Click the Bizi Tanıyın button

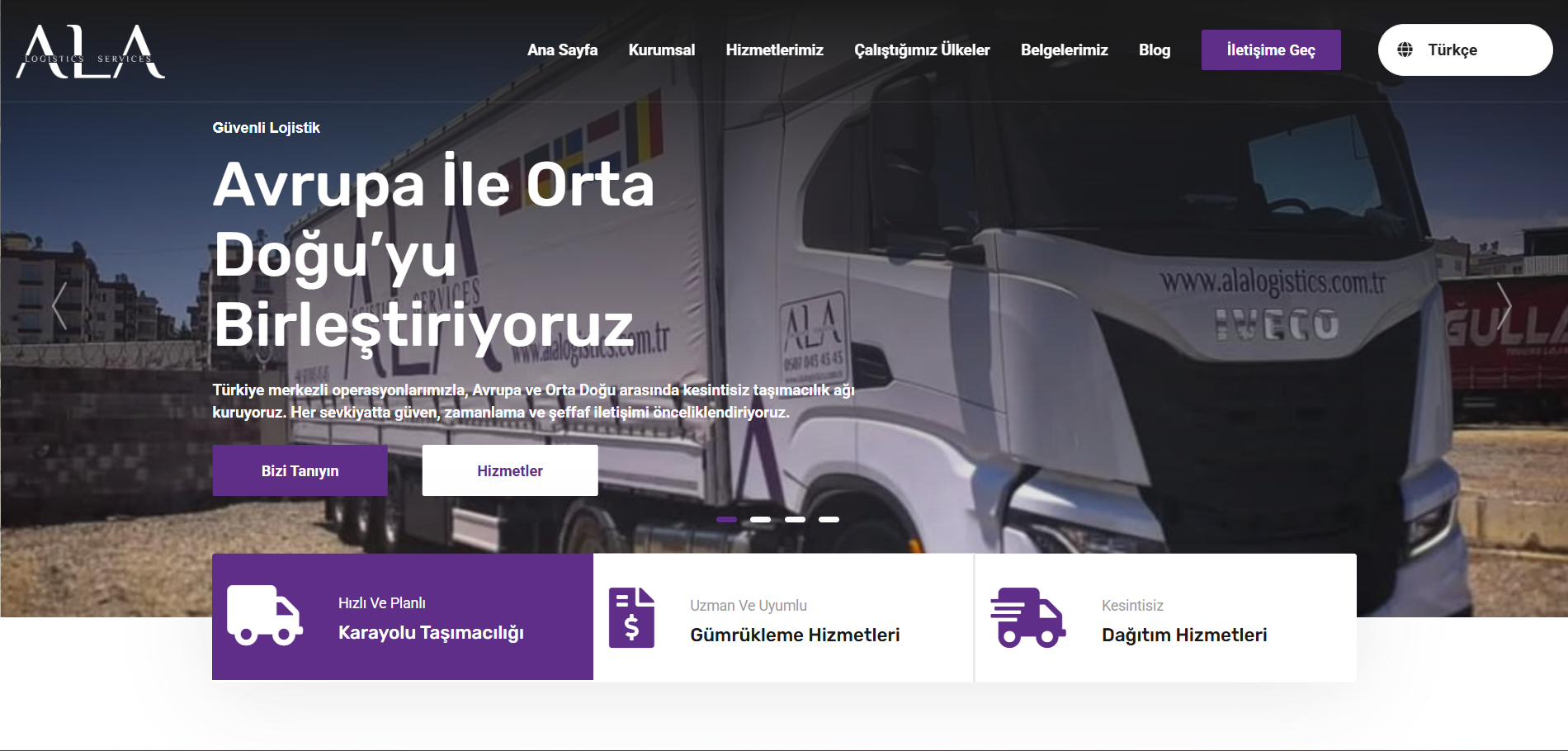(300, 470)
